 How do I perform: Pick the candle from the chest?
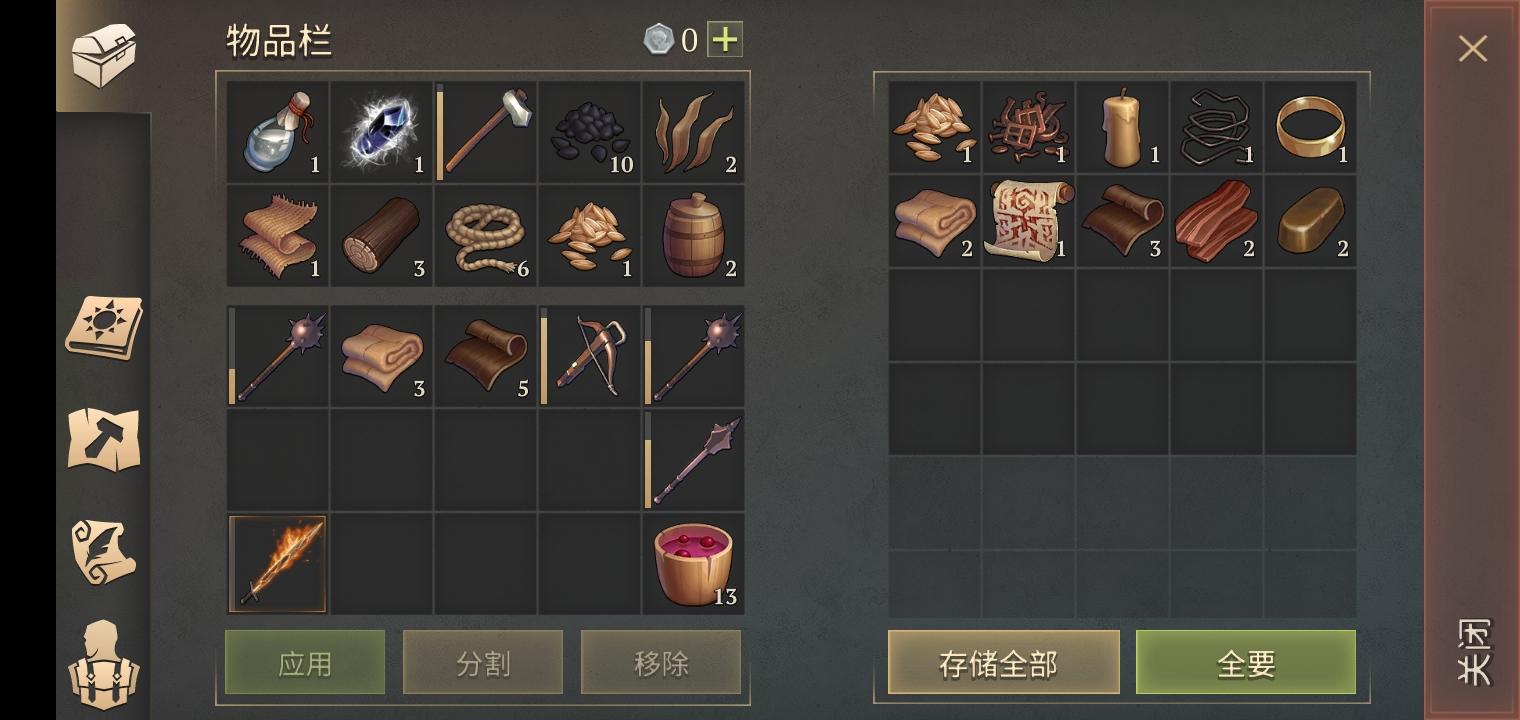click(1123, 127)
